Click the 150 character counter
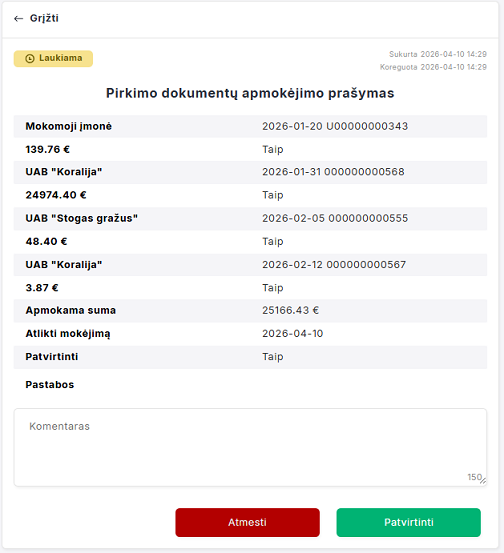504x553 pixels. (474, 477)
